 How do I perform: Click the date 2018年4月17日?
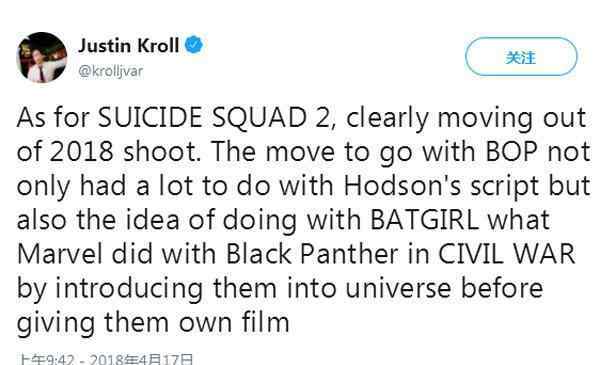click(141, 360)
